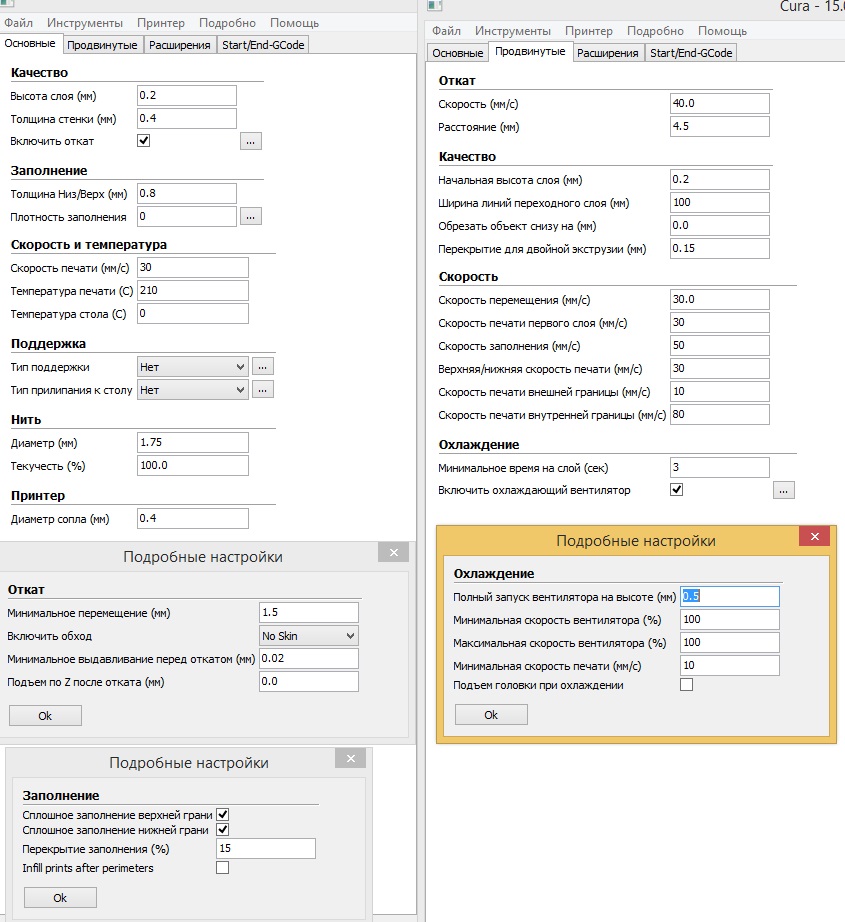Click filament Диаметр (мм) field with 1.75
845x922 pixels.
[193, 443]
